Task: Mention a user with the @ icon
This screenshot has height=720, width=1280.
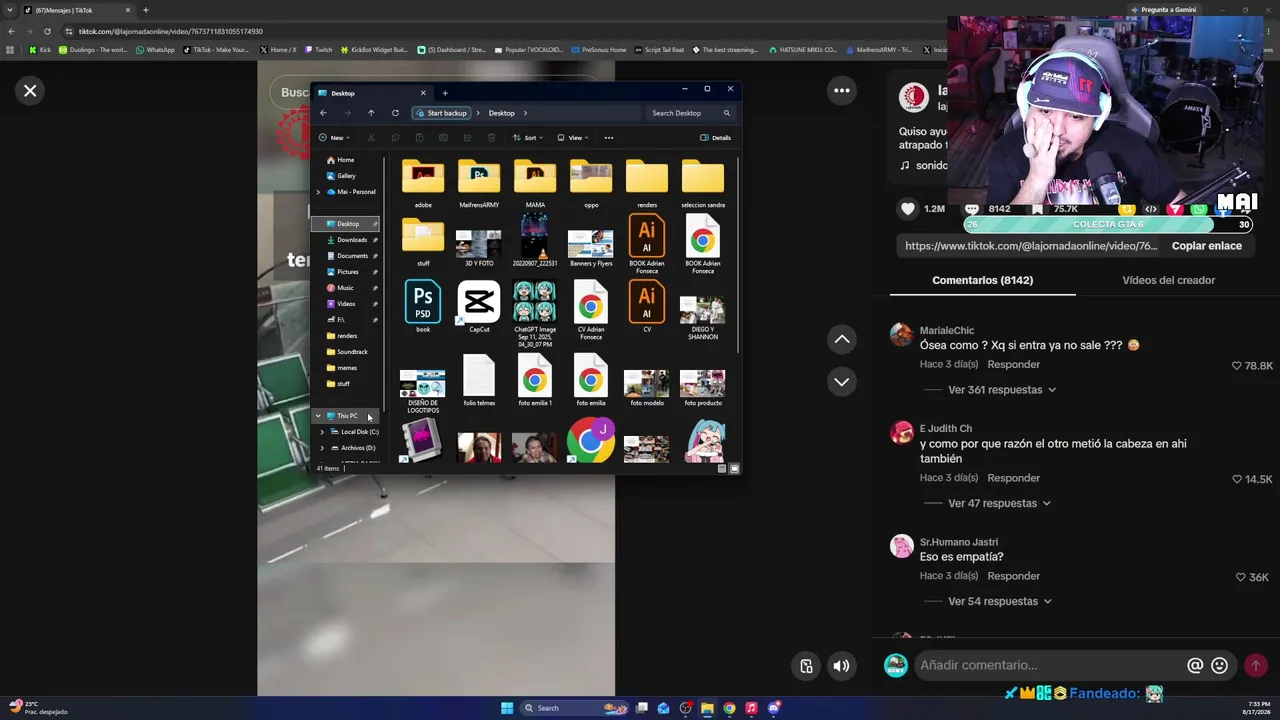Action: click(1195, 665)
